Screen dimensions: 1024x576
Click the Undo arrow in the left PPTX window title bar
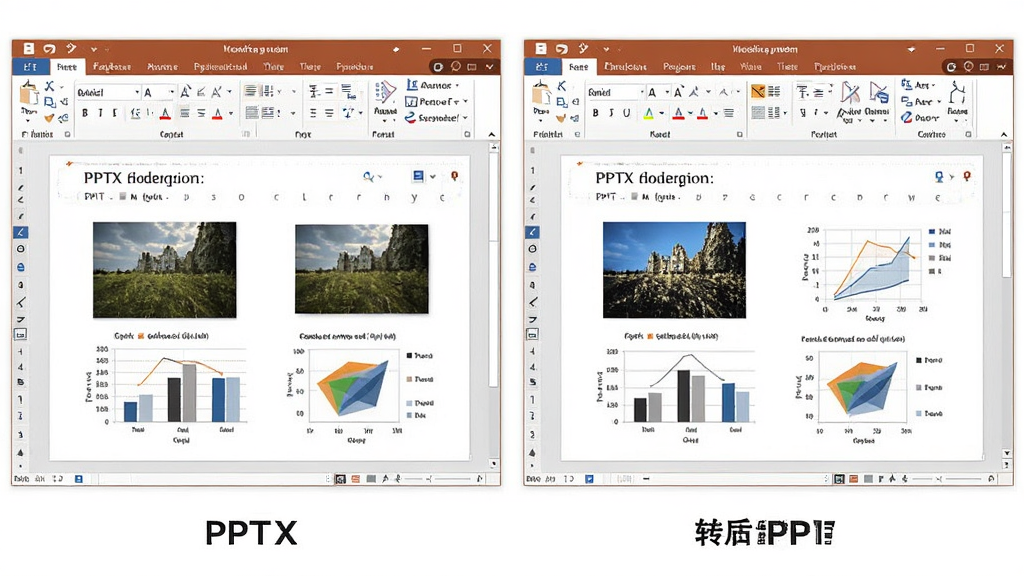pyautogui.click(x=50, y=48)
